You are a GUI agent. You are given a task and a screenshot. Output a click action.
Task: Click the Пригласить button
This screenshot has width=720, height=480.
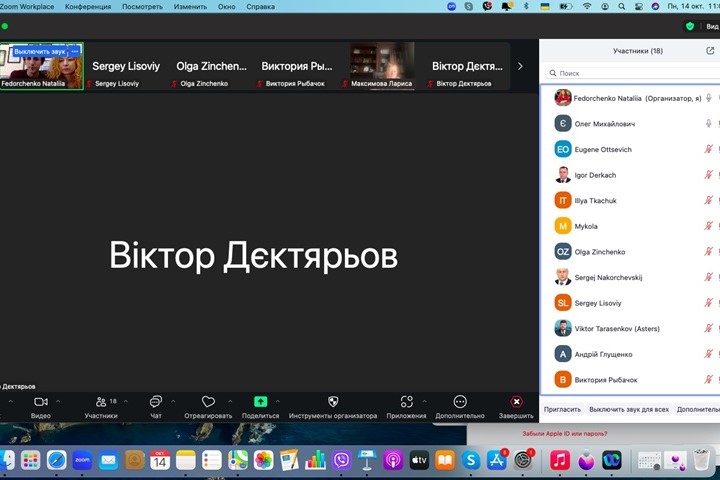562,410
